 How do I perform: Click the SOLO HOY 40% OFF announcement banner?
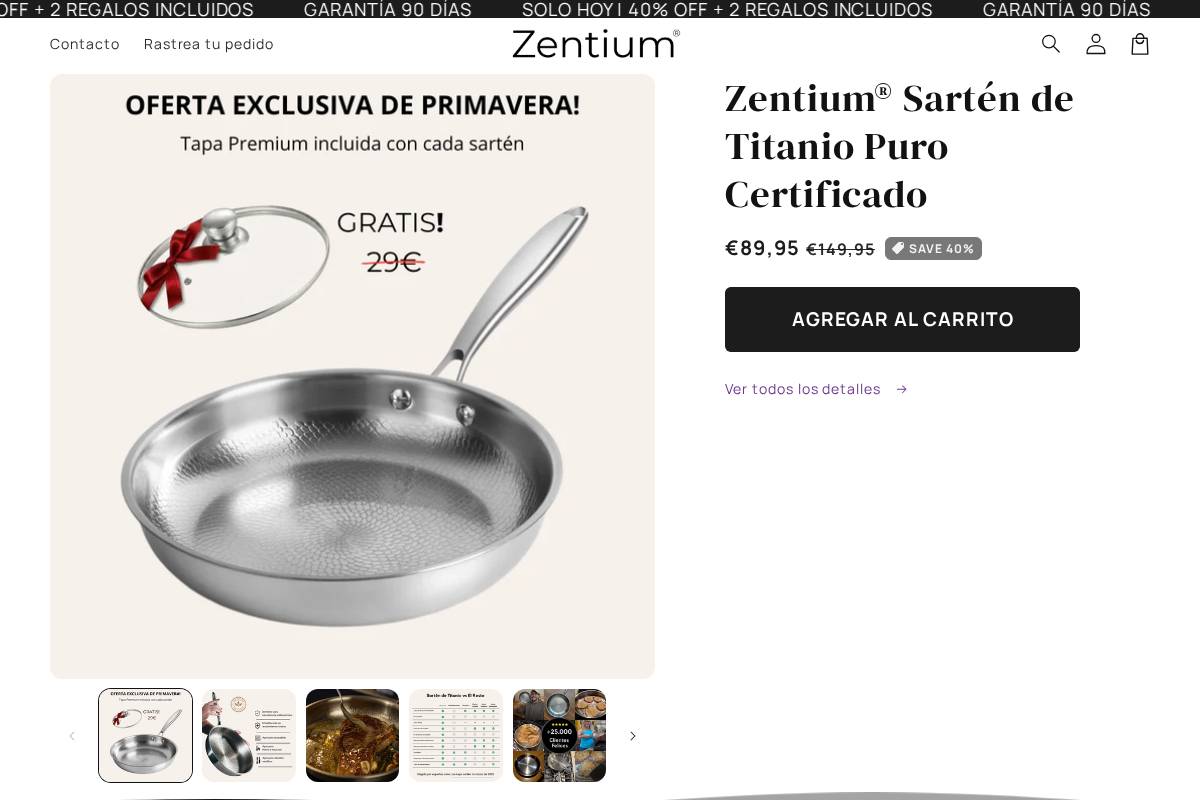click(x=727, y=10)
